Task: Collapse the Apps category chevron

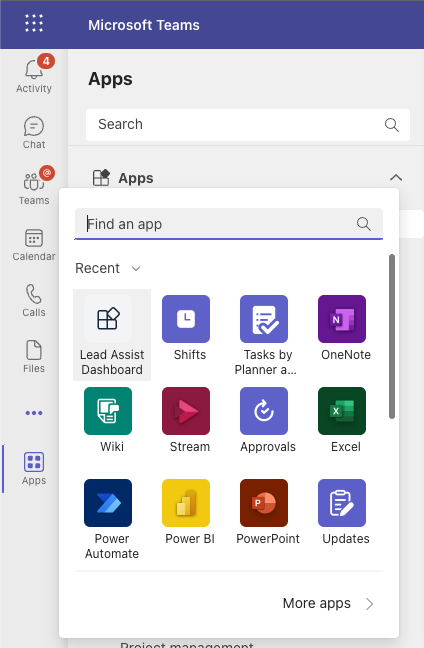Action: pos(396,178)
